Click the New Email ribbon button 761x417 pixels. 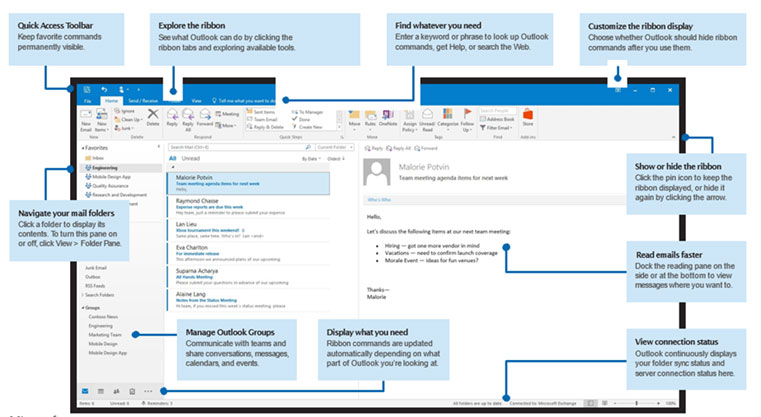(x=86, y=120)
